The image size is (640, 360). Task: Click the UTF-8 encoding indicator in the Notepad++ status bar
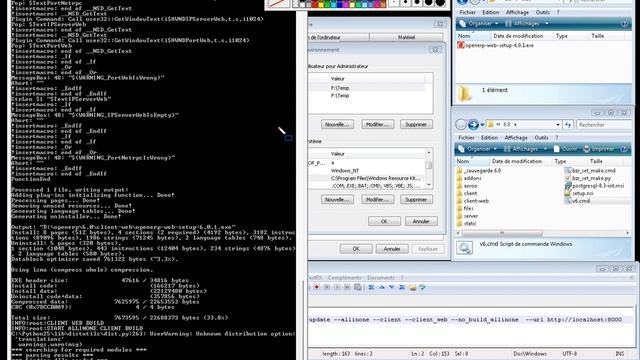tap(569, 353)
